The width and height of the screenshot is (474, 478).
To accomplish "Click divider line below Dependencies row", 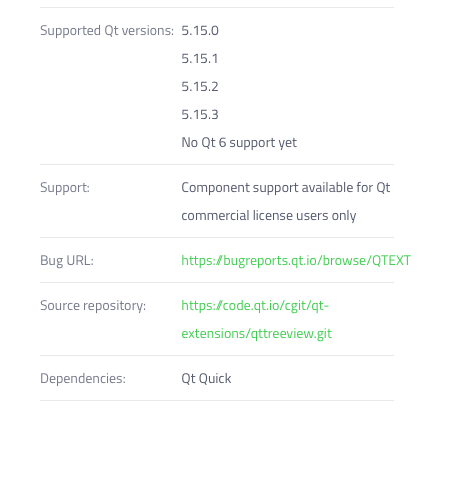I will click(x=217, y=400).
